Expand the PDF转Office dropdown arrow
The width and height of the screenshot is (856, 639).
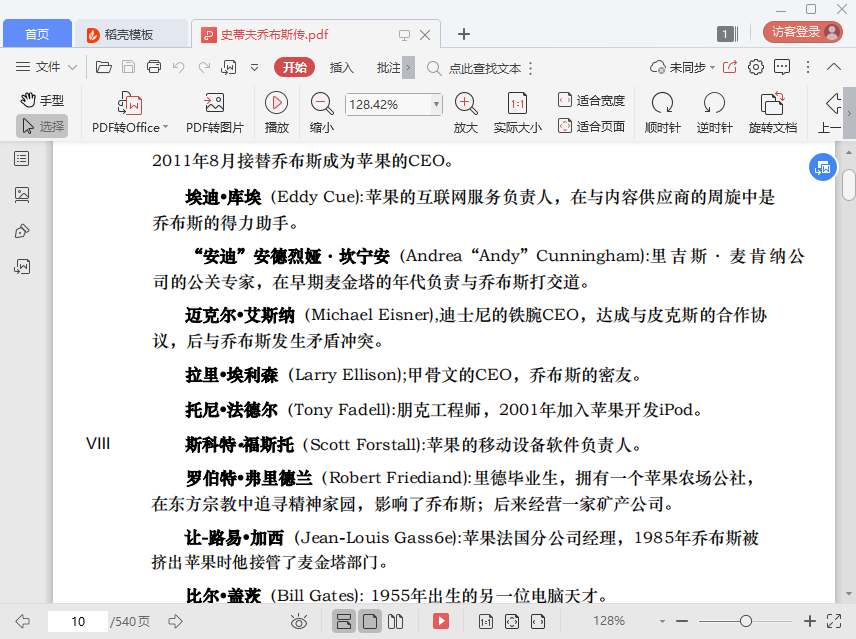coord(165,127)
